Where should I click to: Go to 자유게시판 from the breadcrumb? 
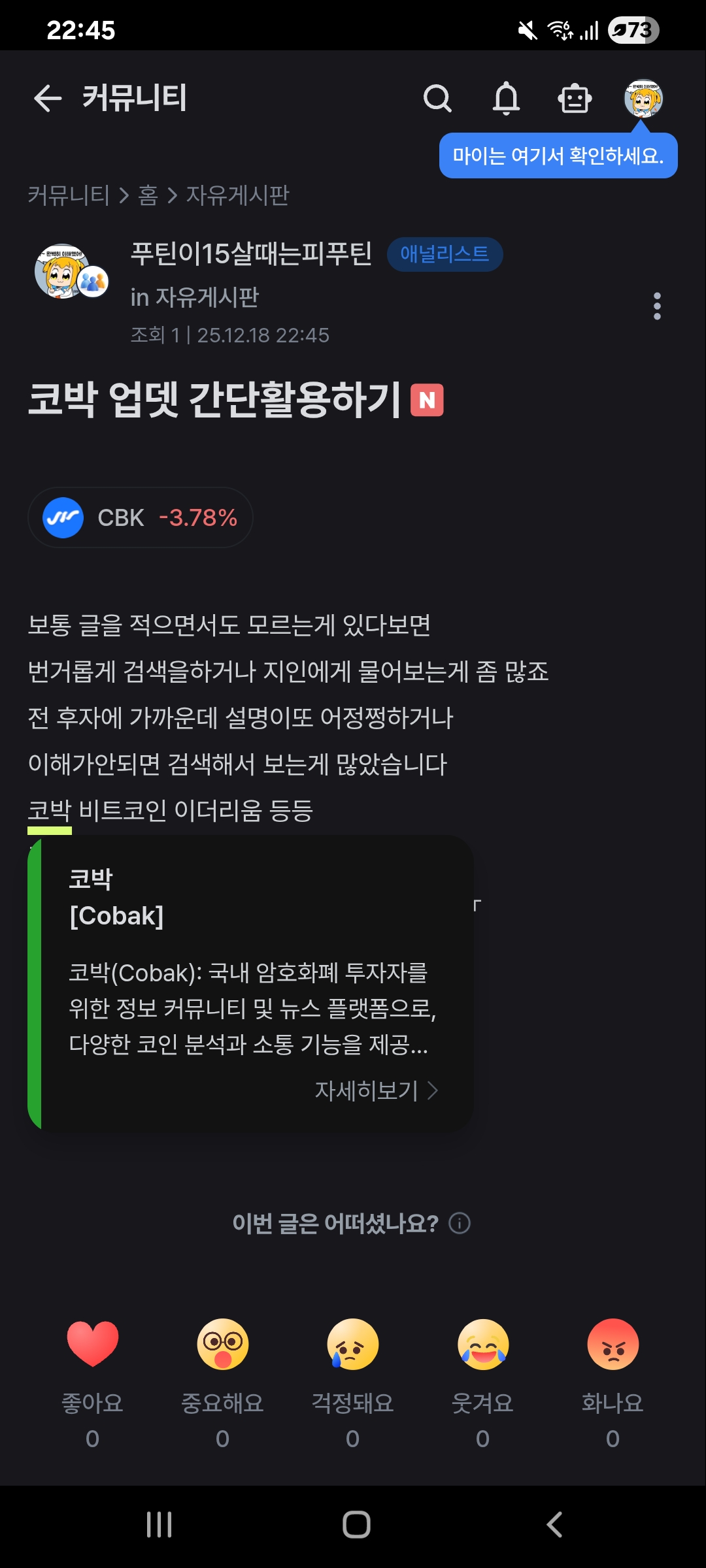[x=238, y=195]
